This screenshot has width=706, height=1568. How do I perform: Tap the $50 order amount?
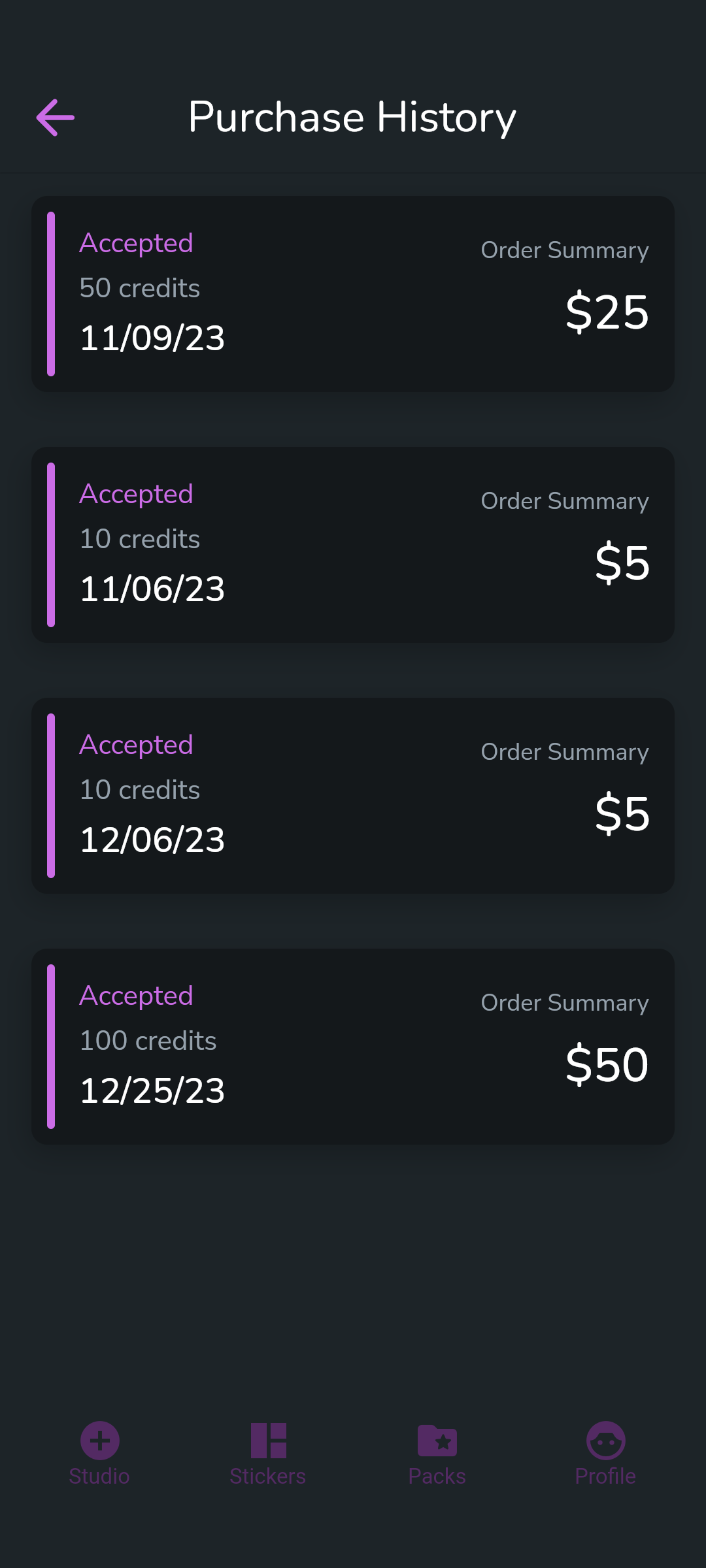[607, 1065]
